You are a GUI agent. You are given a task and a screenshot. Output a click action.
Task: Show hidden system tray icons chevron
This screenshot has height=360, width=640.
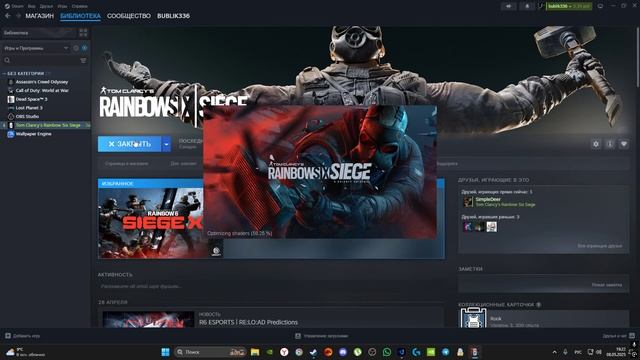[554, 352]
